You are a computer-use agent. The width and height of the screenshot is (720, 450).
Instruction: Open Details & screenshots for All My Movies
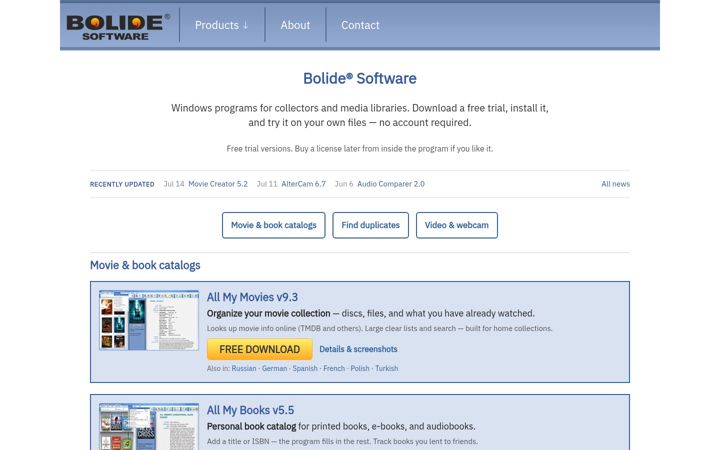tap(358, 349)
